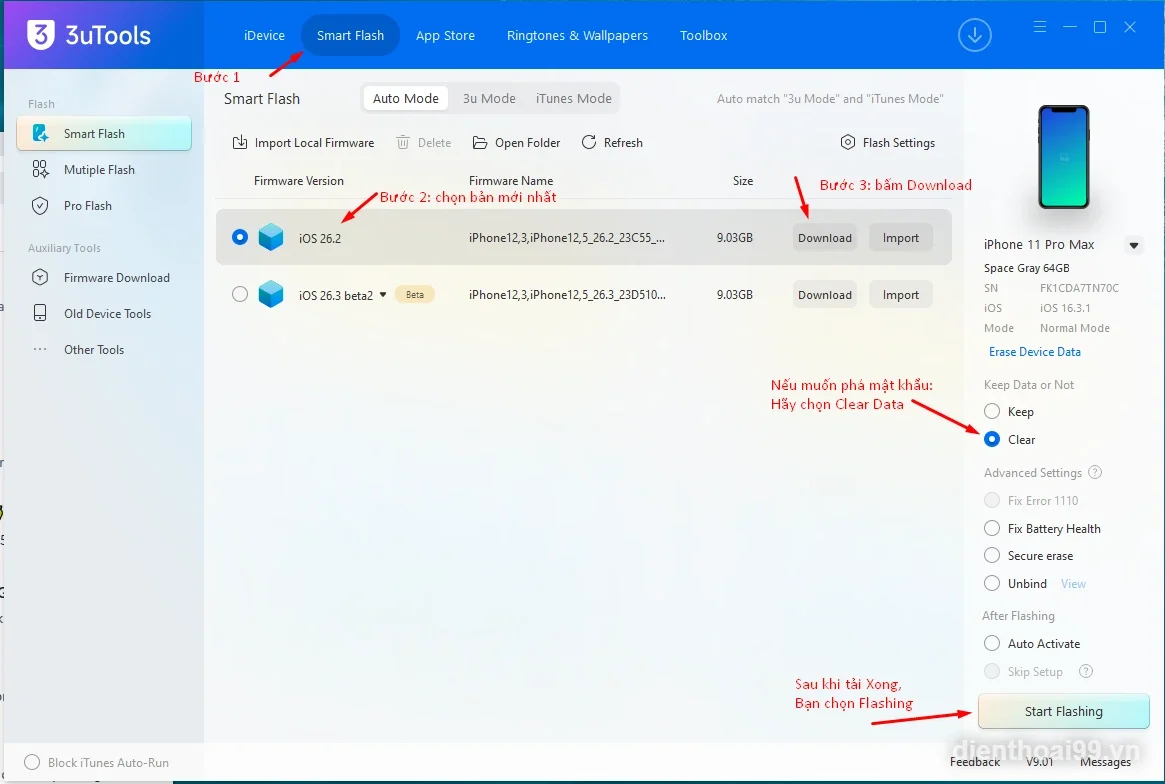Click the iPhone12,3,iPhone12,5_26.2_23C55 firmware name

pyautogui.click(x=567, y=238)
